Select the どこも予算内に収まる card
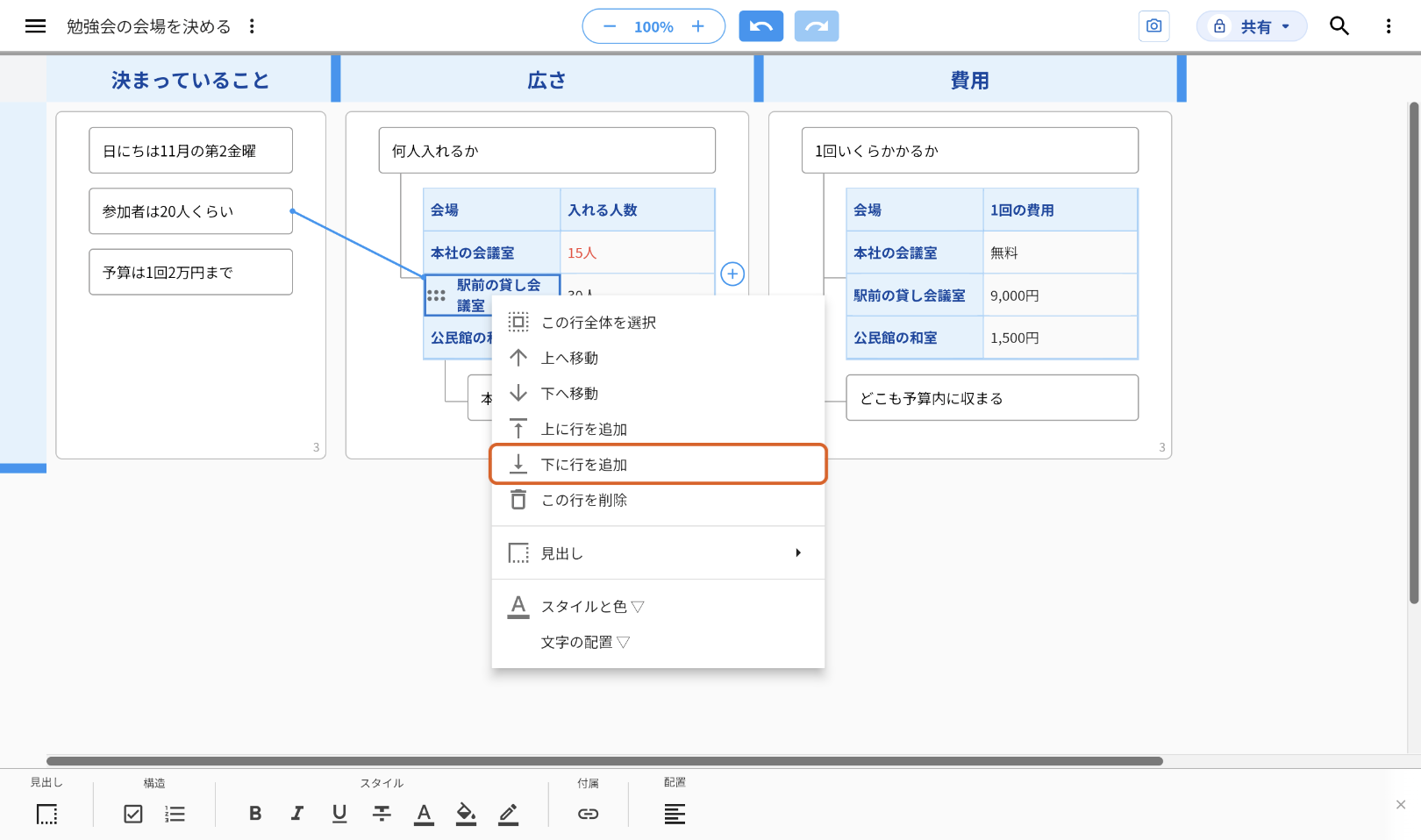This screenshot has width=1421, height=840. 992,398
